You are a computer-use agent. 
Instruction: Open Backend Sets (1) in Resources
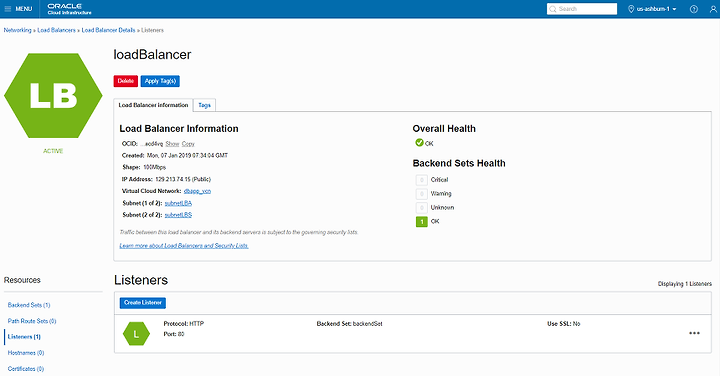tap(29, 305)
